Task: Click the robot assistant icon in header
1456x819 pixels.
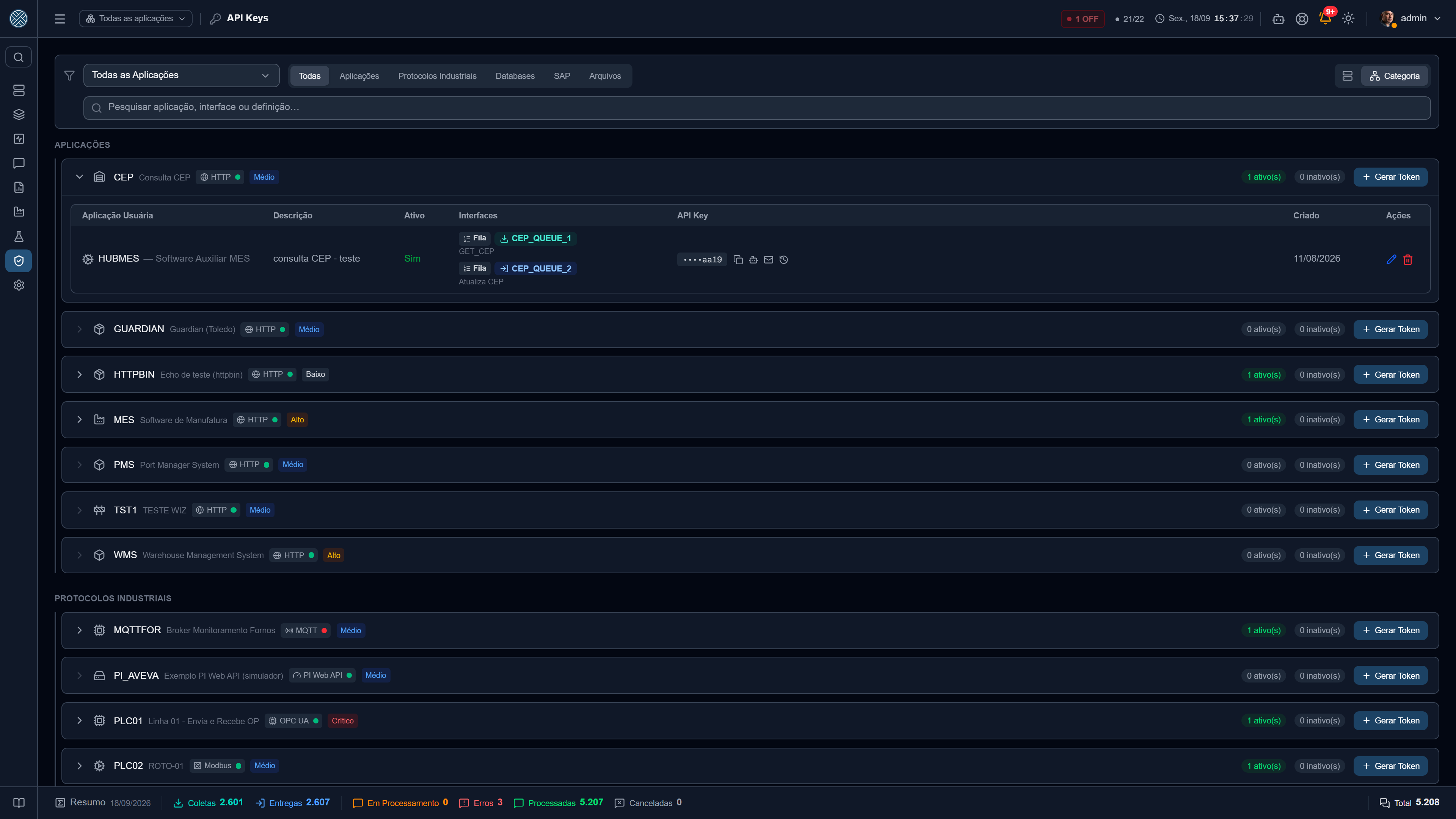Action: click(1278, 19)
